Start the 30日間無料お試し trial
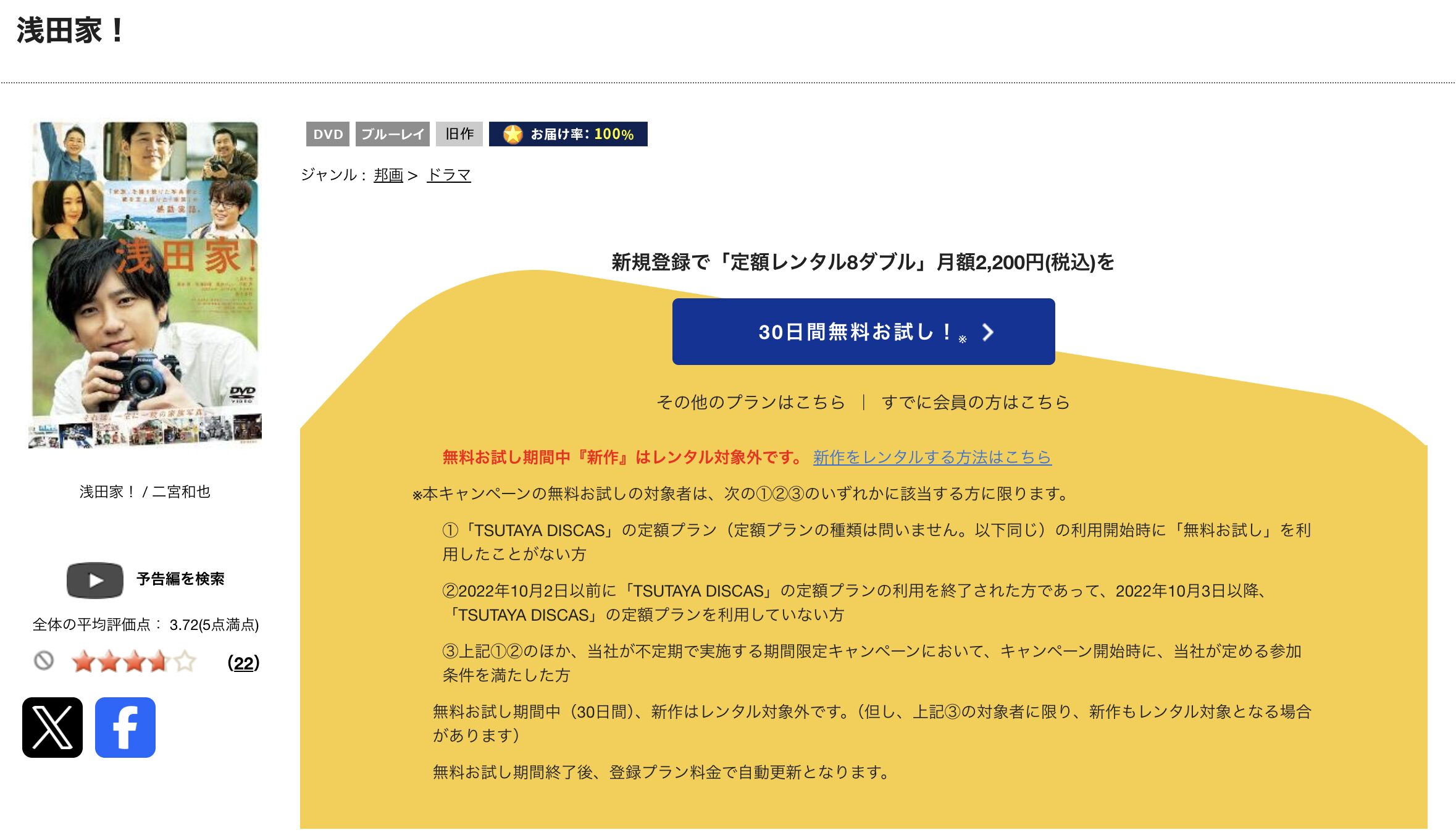Viewport: 1456px width, 835px height. pos(863,332)
